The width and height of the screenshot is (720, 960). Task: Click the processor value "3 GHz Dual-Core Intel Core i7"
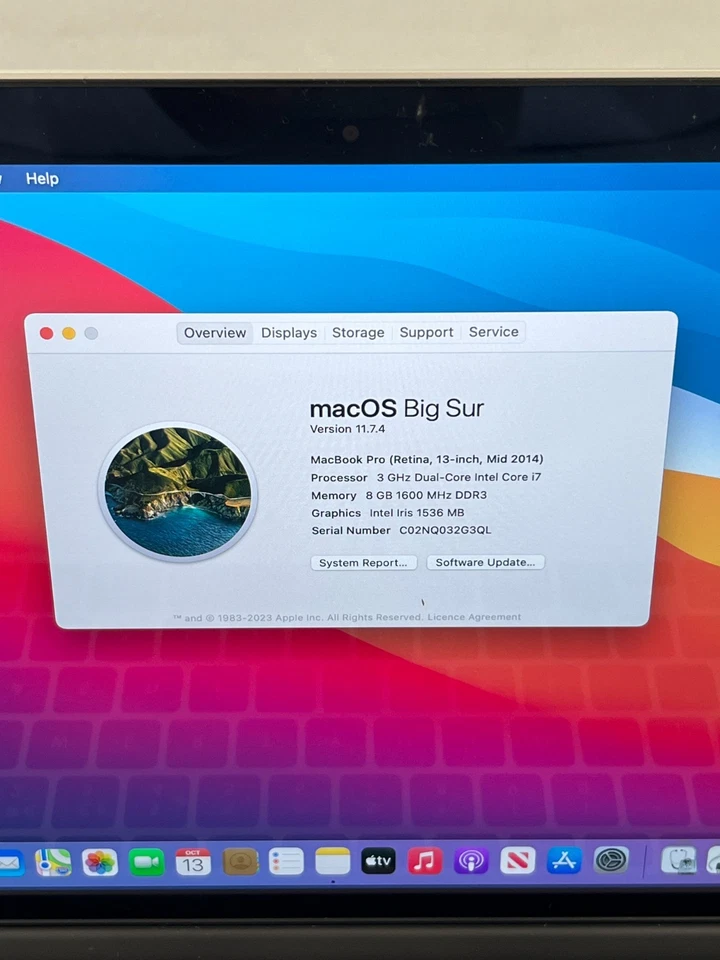pos(459,477)
